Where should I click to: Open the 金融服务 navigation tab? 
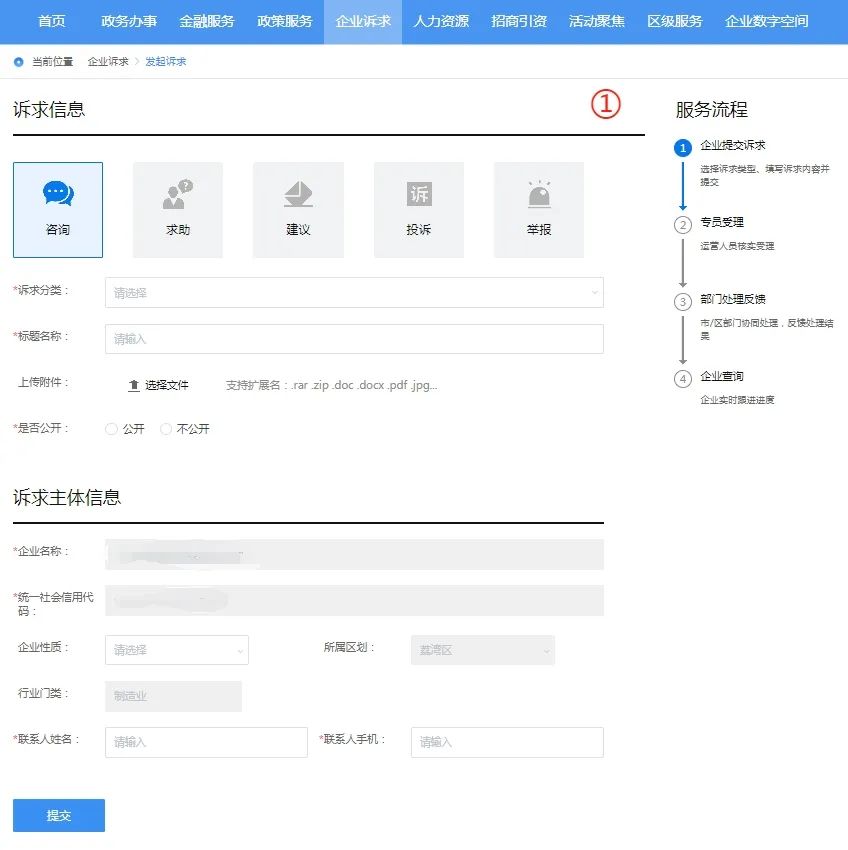point(207,22)
